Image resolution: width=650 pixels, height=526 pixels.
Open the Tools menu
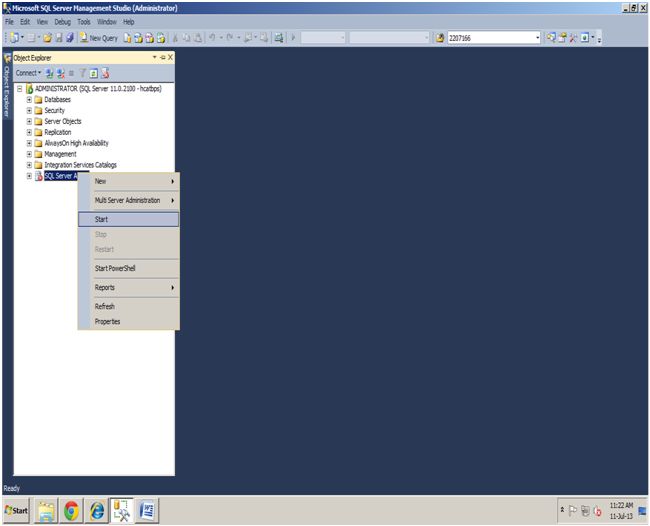coord(84,22)
